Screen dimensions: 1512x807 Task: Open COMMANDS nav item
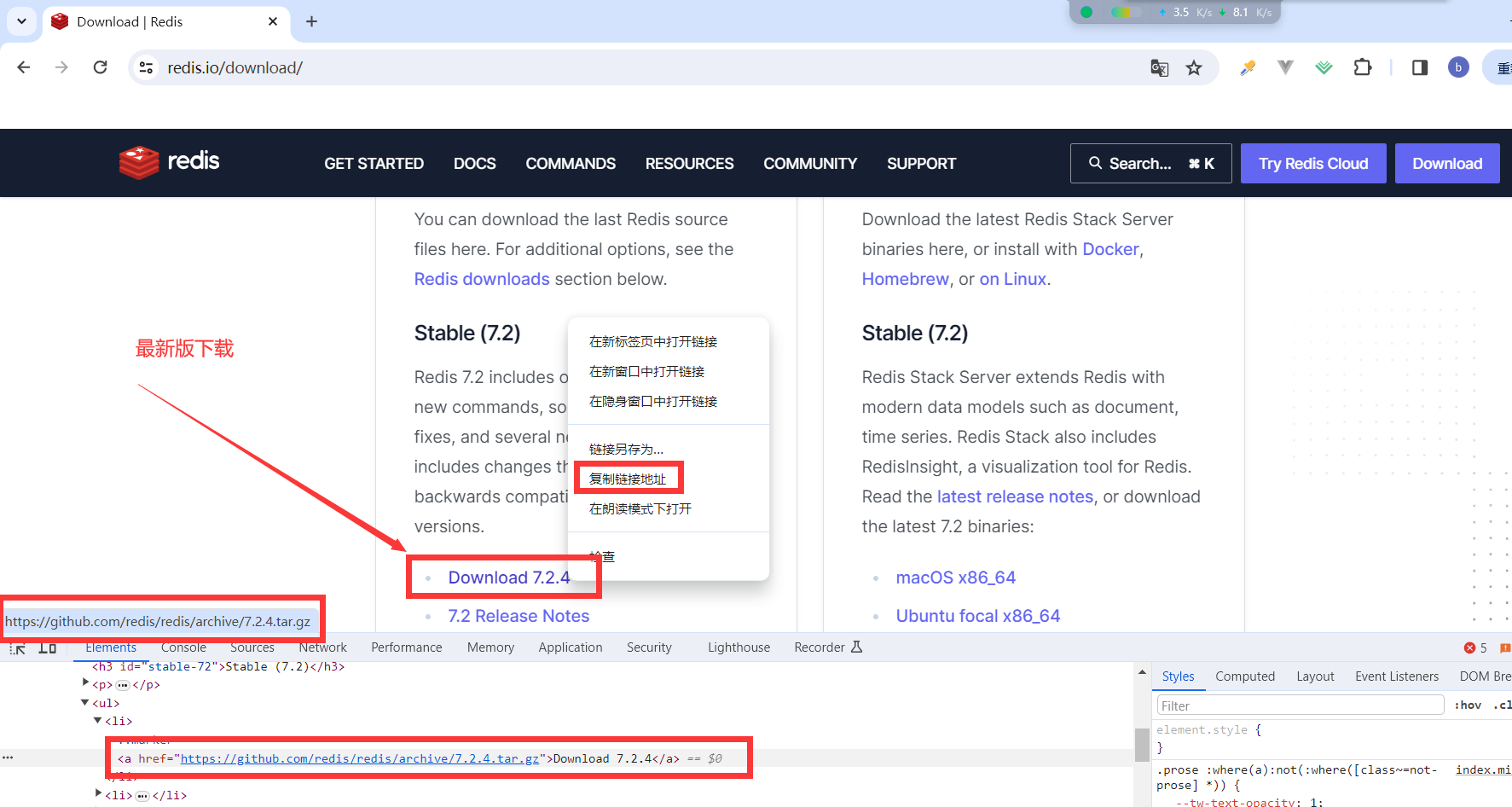(x=571, y=164)
